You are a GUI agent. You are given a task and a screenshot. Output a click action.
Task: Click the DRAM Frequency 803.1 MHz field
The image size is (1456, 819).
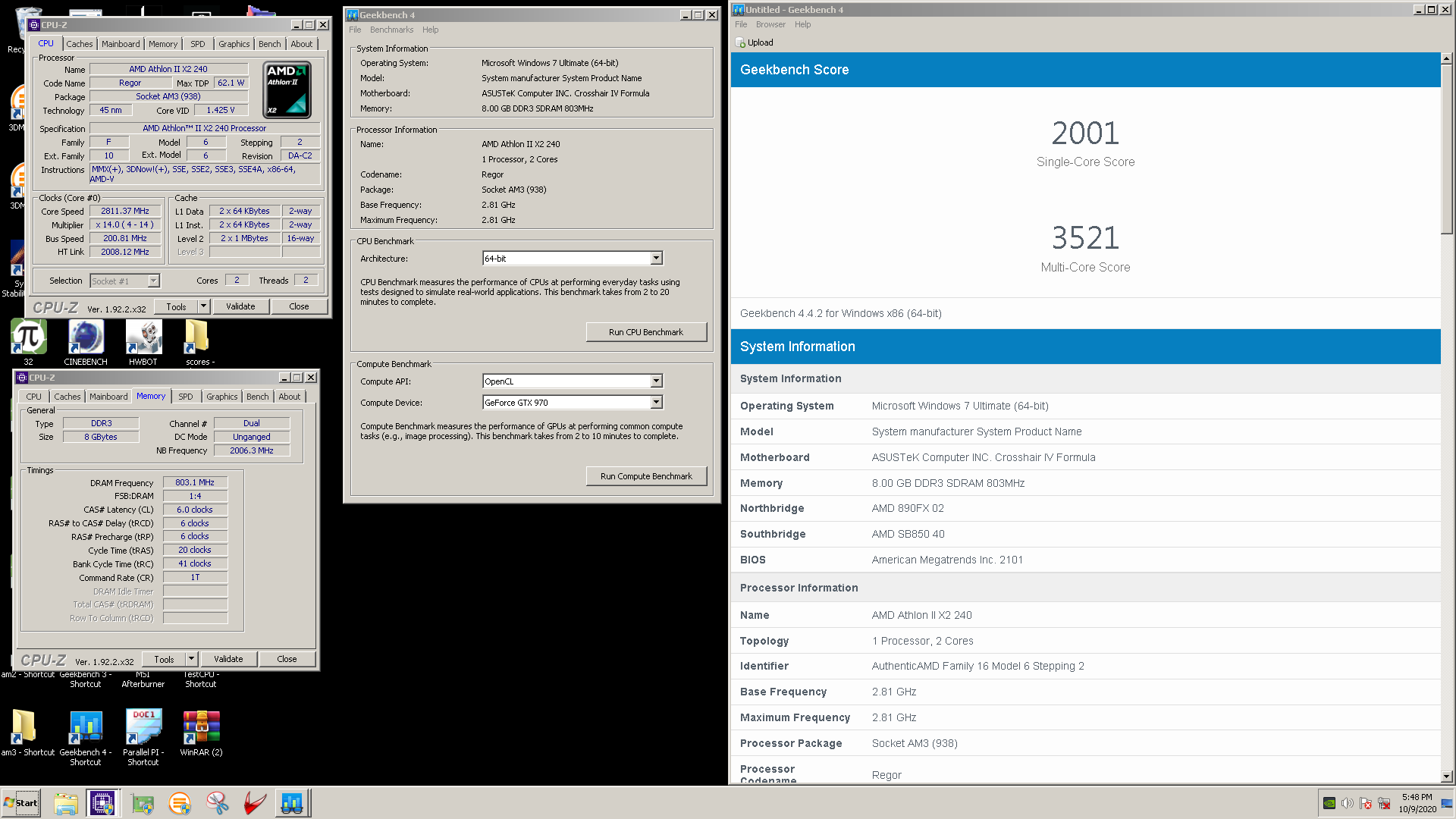click(195, 482)
